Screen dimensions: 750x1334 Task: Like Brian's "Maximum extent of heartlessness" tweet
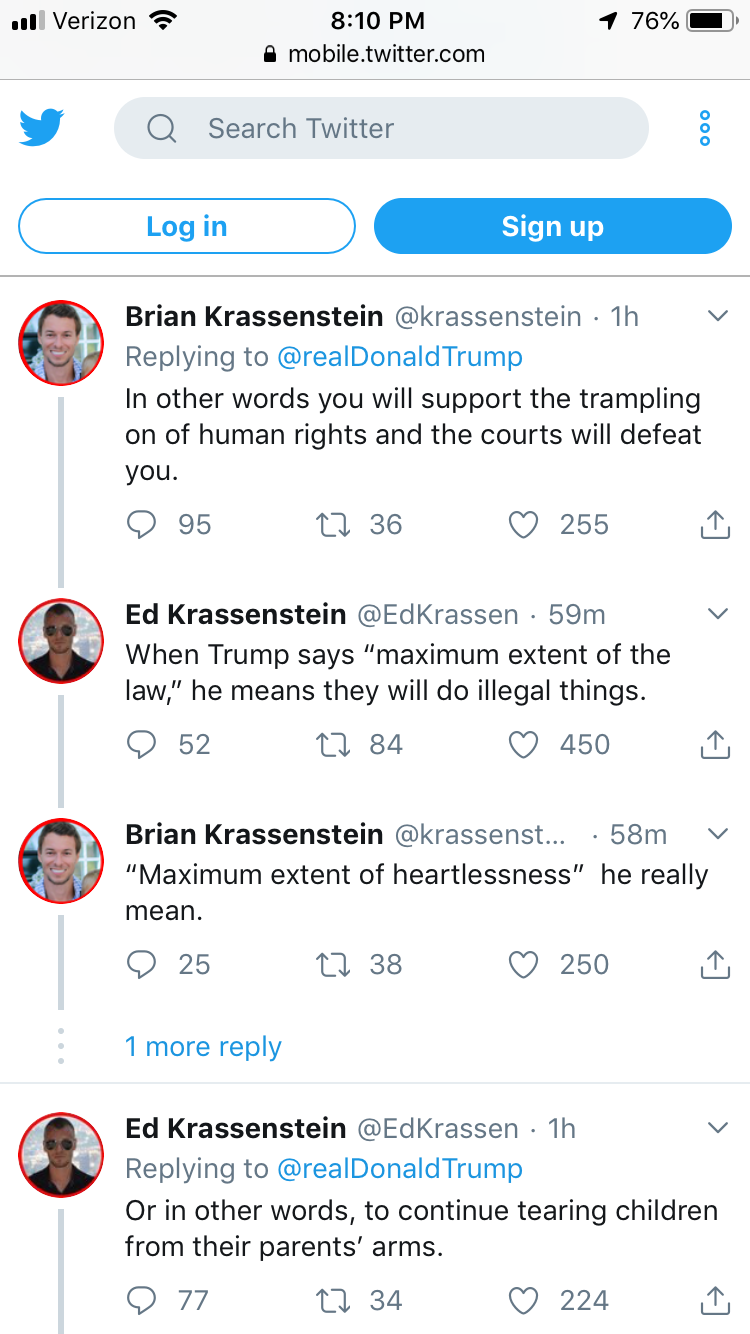point(524,965)
